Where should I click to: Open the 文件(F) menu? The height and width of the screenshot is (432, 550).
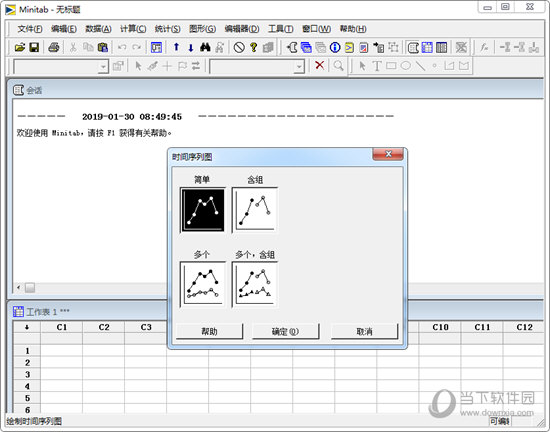click(30, 29)
